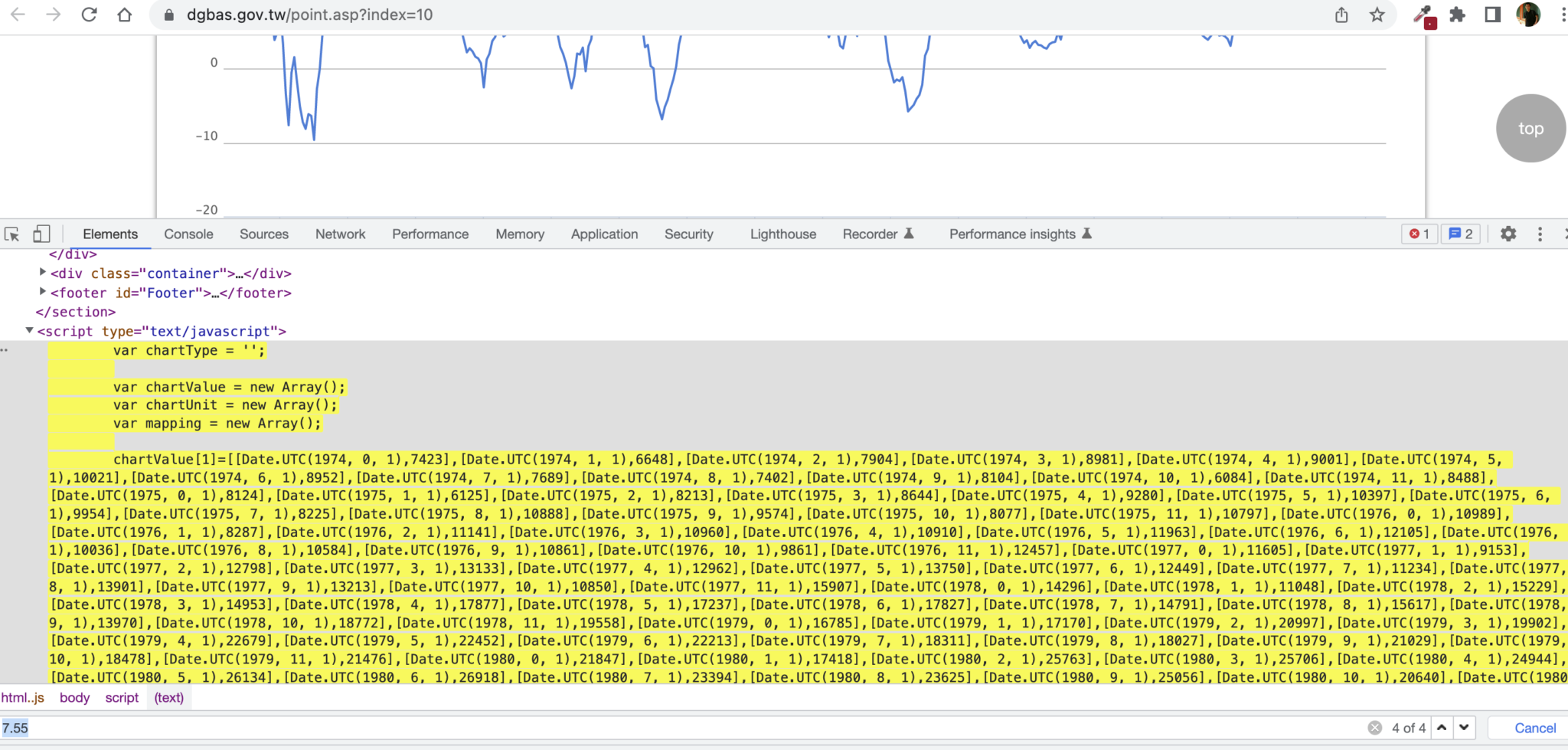Expand the footer id Footer node

(x=43, y=292)
